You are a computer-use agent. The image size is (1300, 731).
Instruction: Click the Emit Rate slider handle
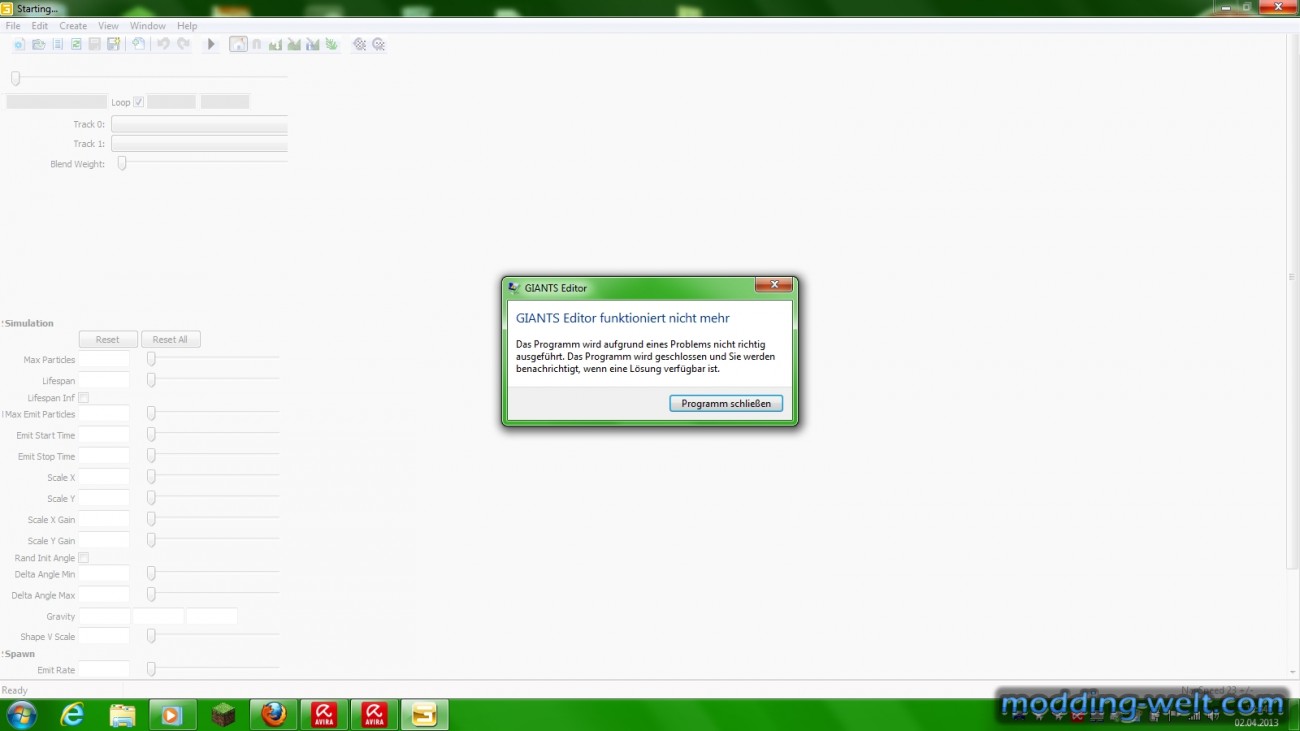point(151,669)
